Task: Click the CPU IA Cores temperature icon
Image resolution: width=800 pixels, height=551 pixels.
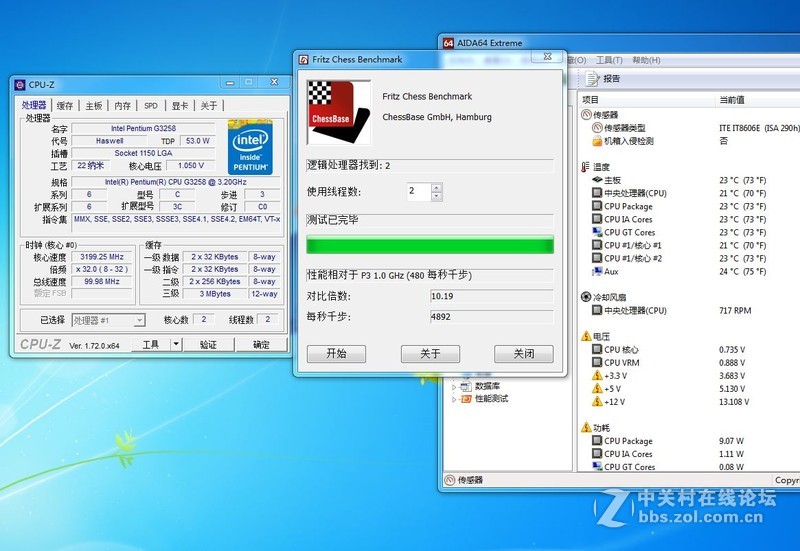Action: 597,219
